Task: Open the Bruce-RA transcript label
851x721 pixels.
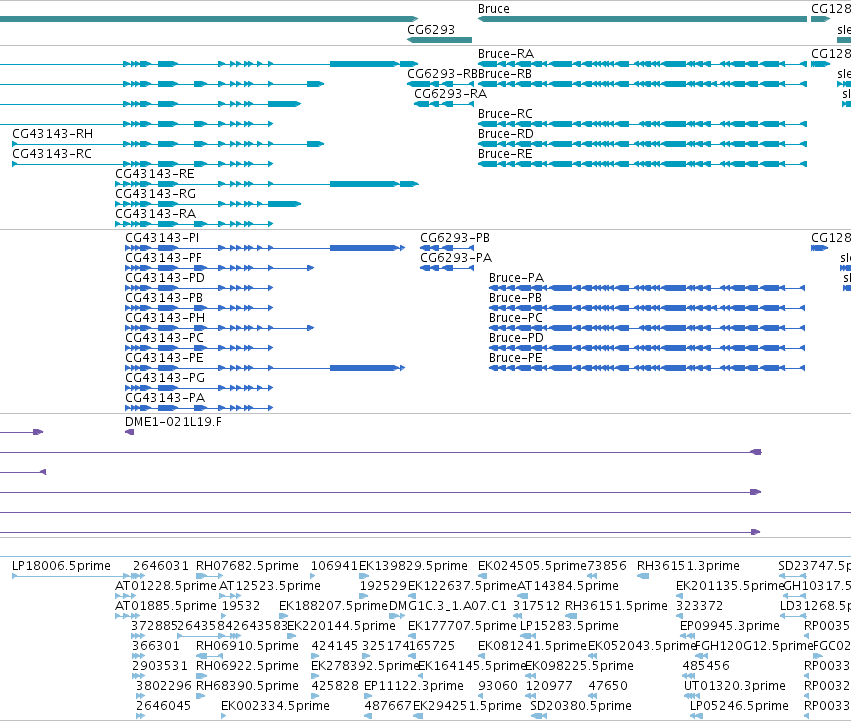Action: (x=506, y=54)
